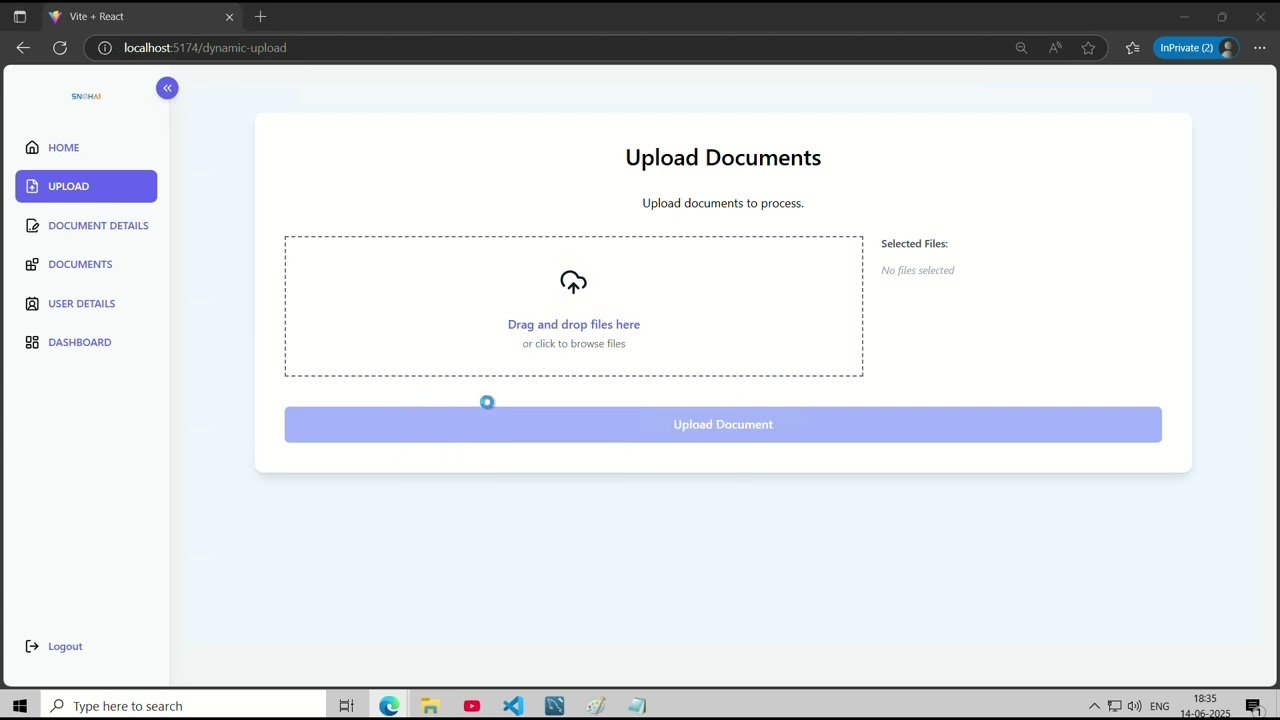Viewport: 1280px width, 720px height.
Task: Open Task View from the taskbar
Action: [x=346, y=706]
